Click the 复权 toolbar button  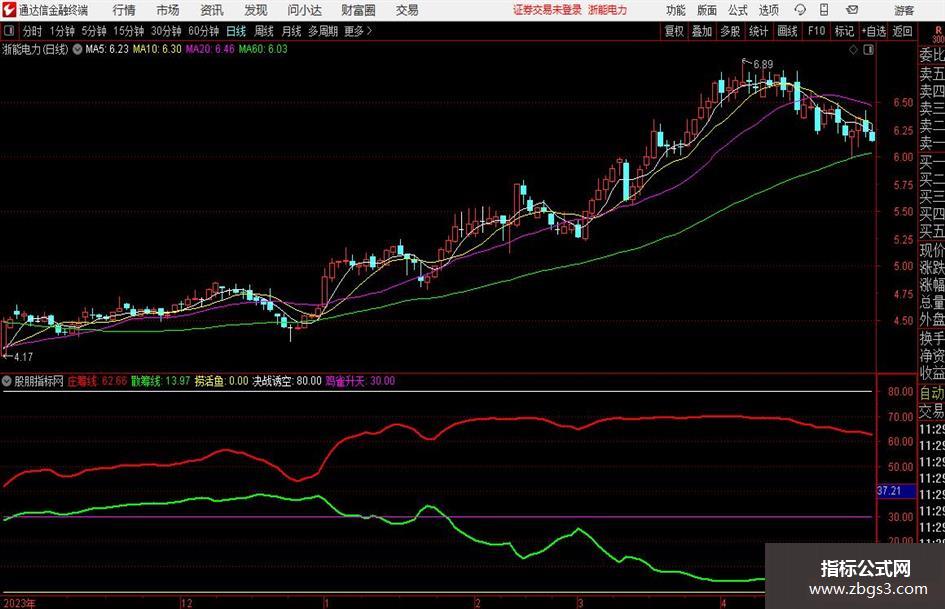point(674,31)
